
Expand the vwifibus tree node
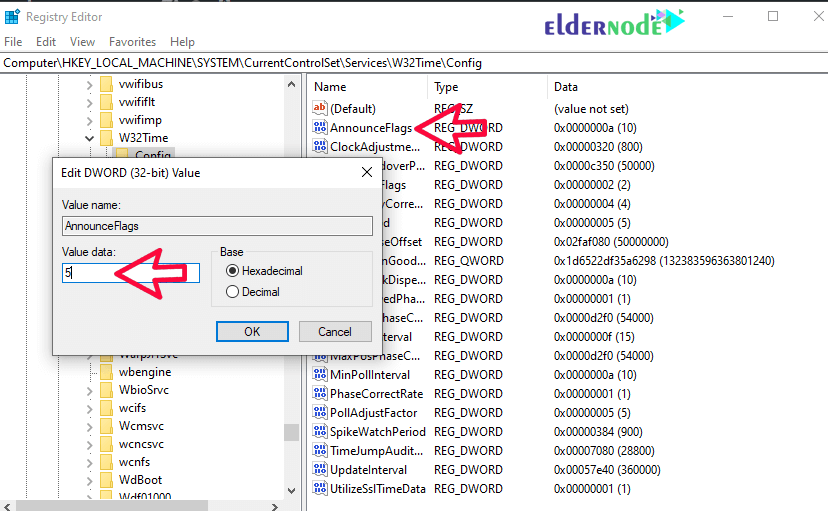[x=90, y=84]
